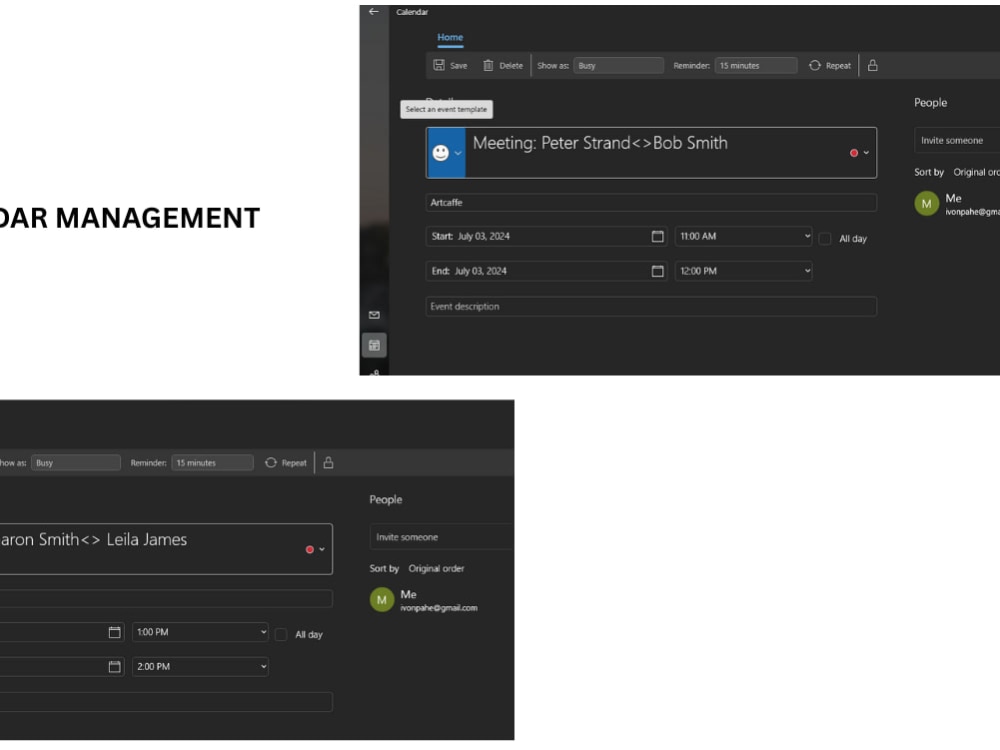Toggle the All day checkbox in bottom window
The width and height of the screenshot is (1000, 750).
(x=281, y=635)
